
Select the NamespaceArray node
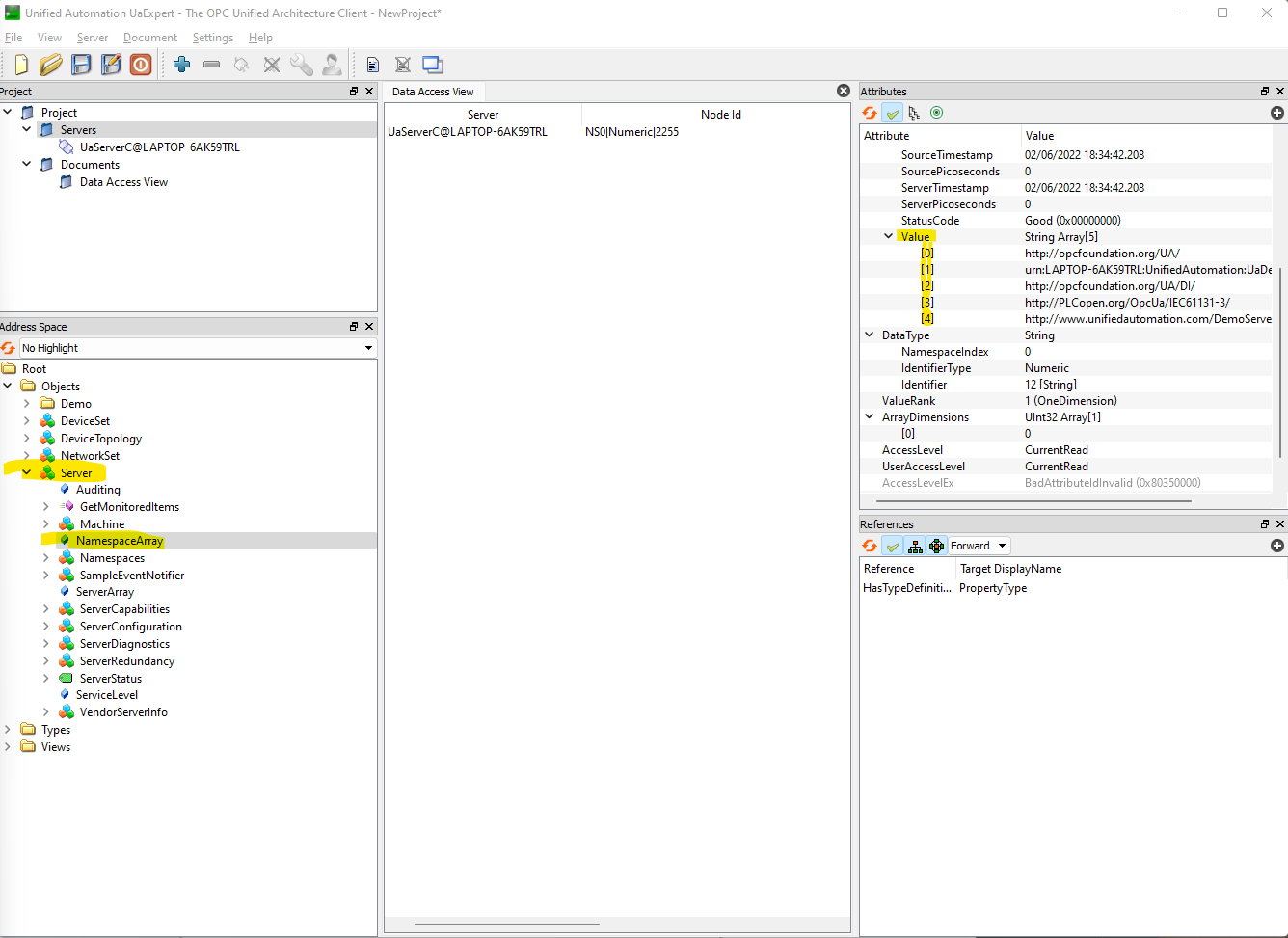(121, 540)
